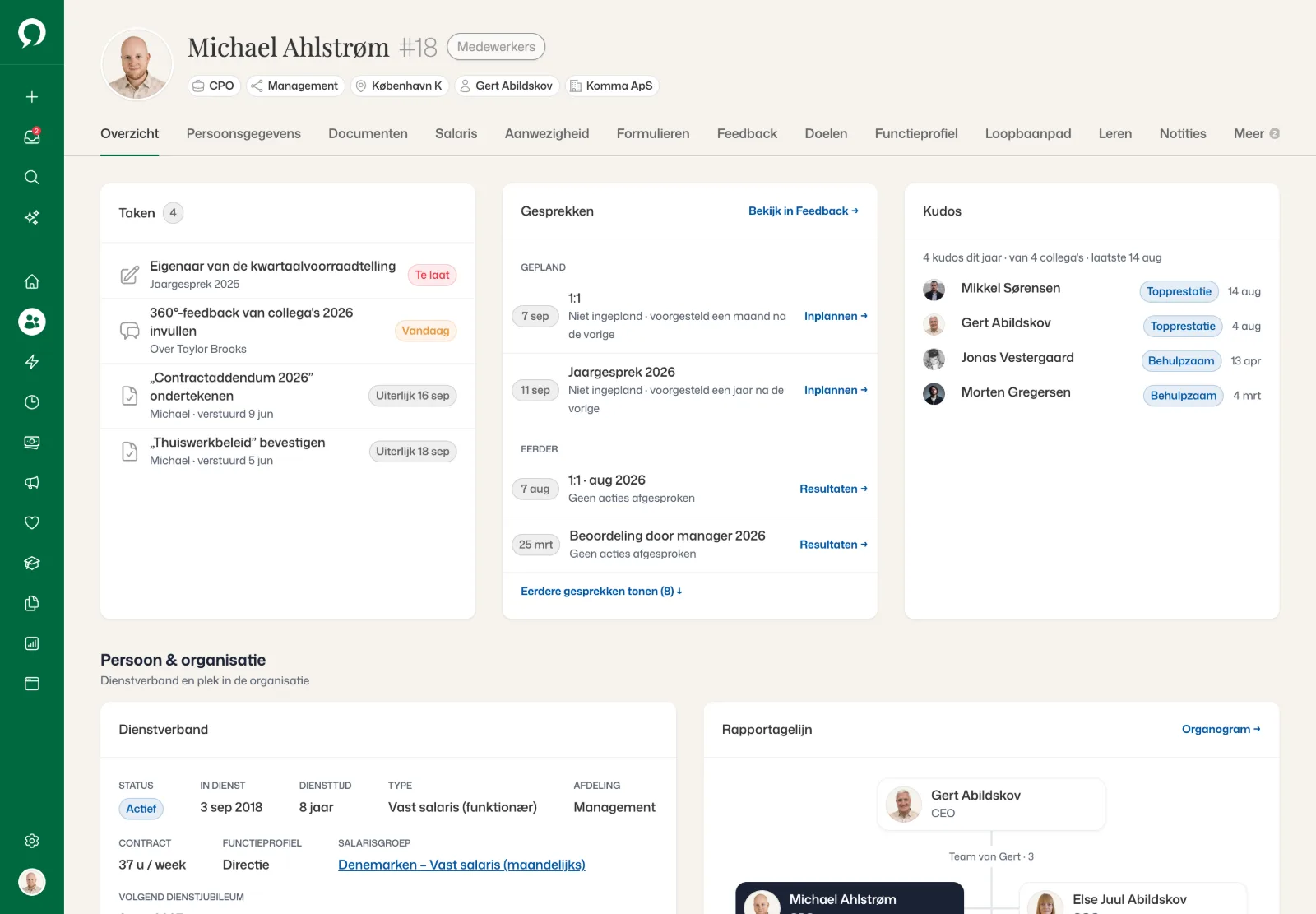The height and width of the screenshot is (914, 1316).
Task: Click Michael Ahlstrøm's profile photo
Action: 137,64
